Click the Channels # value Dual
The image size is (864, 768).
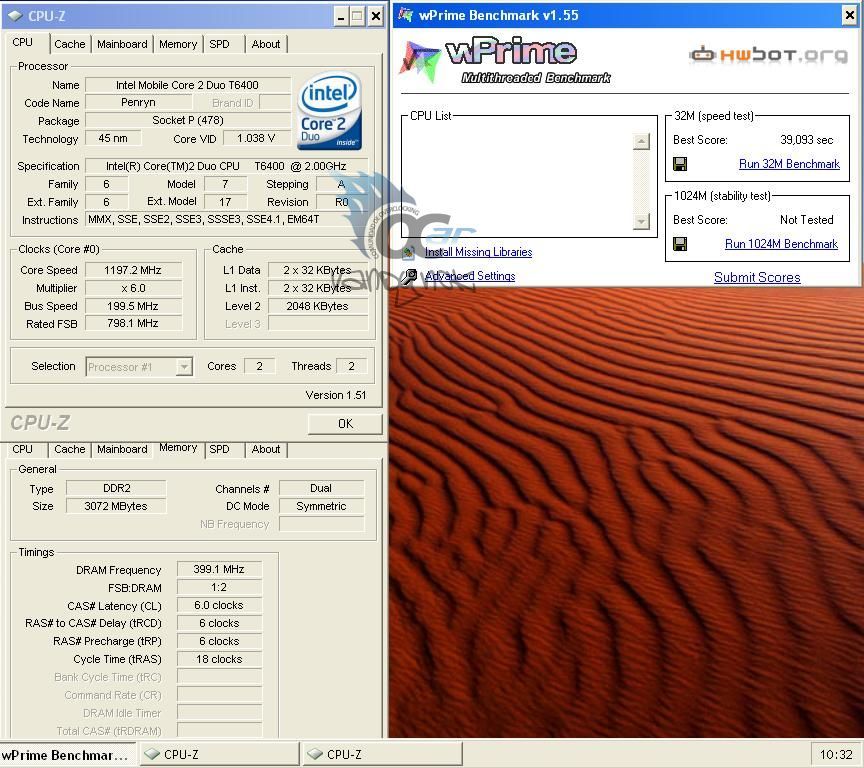321,488
